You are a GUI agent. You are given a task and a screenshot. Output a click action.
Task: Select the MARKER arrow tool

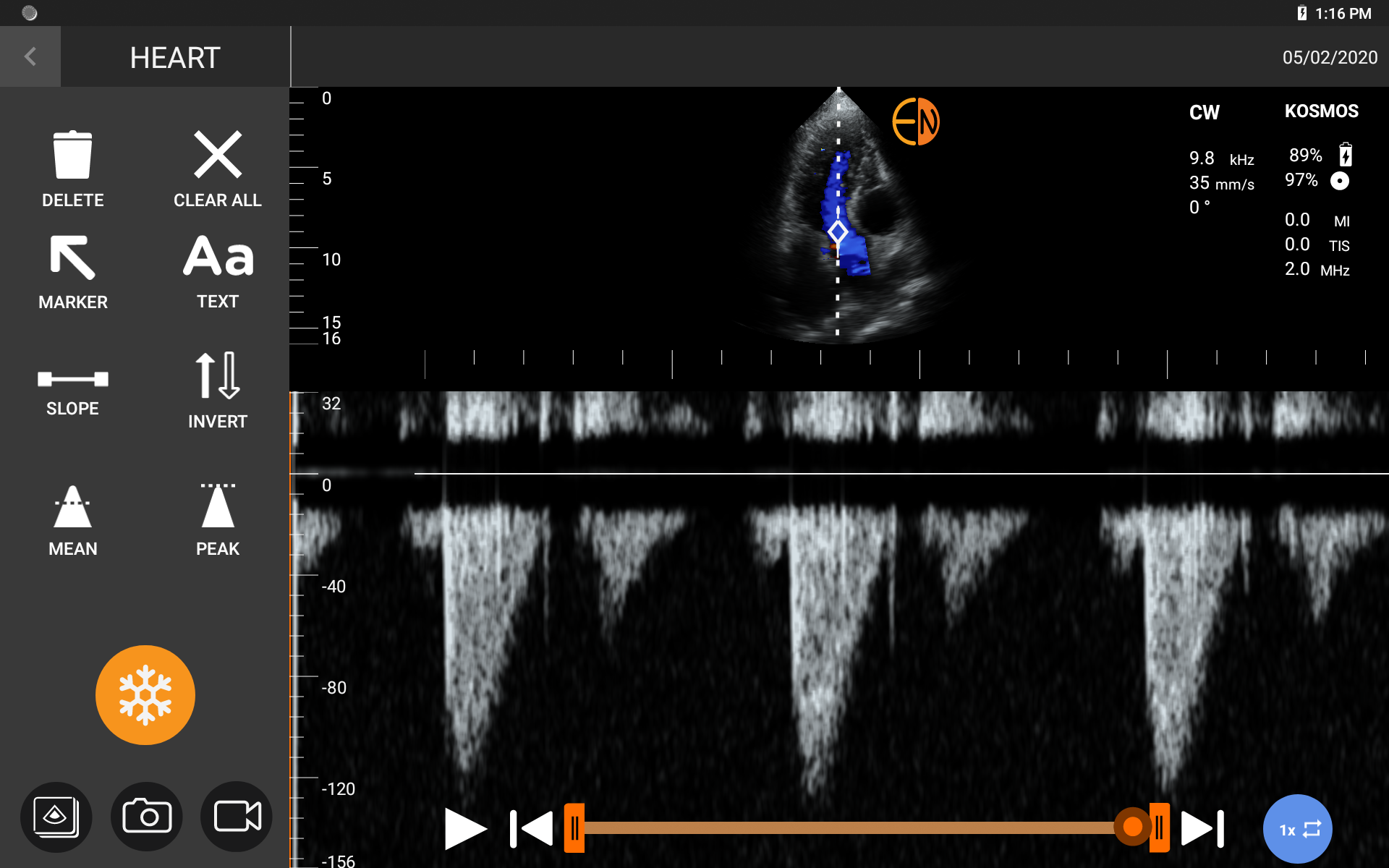72,258
